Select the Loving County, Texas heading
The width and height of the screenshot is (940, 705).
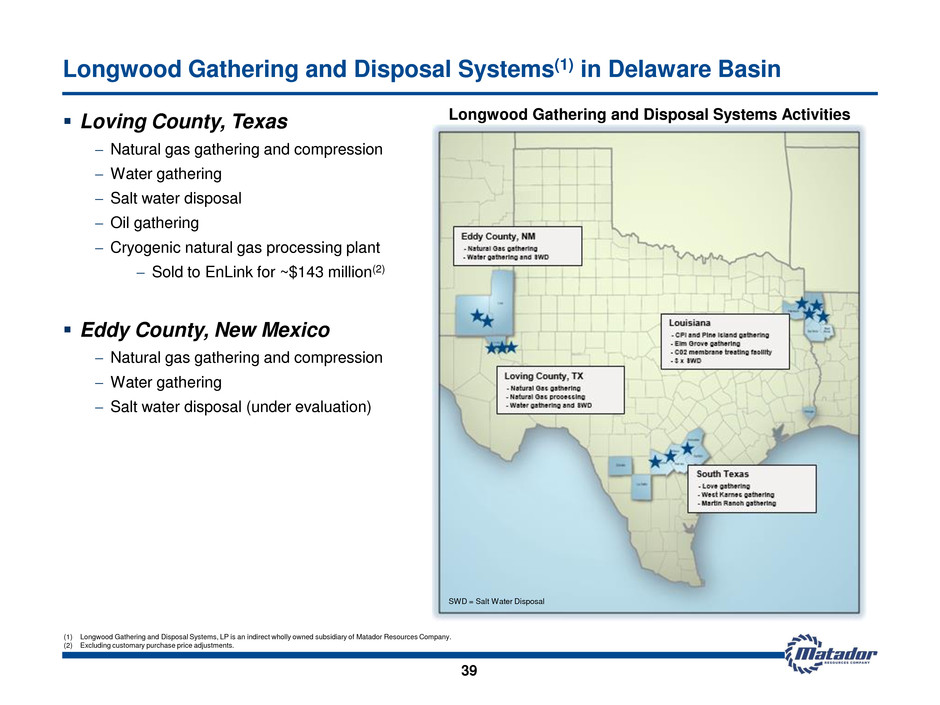tap(184, 121)
